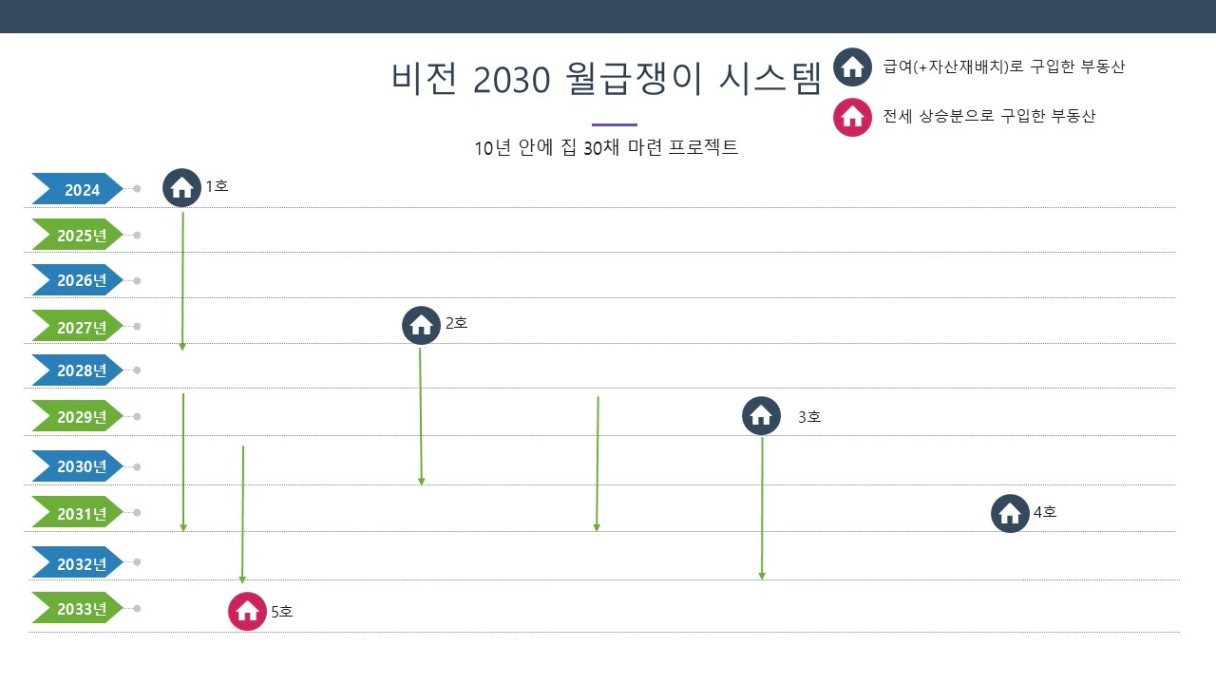The height and width of the screenshot is (684, 1216).
Task: Click the pink 5호 house icon
Action: pyautogui.click(x=247, y=611)
